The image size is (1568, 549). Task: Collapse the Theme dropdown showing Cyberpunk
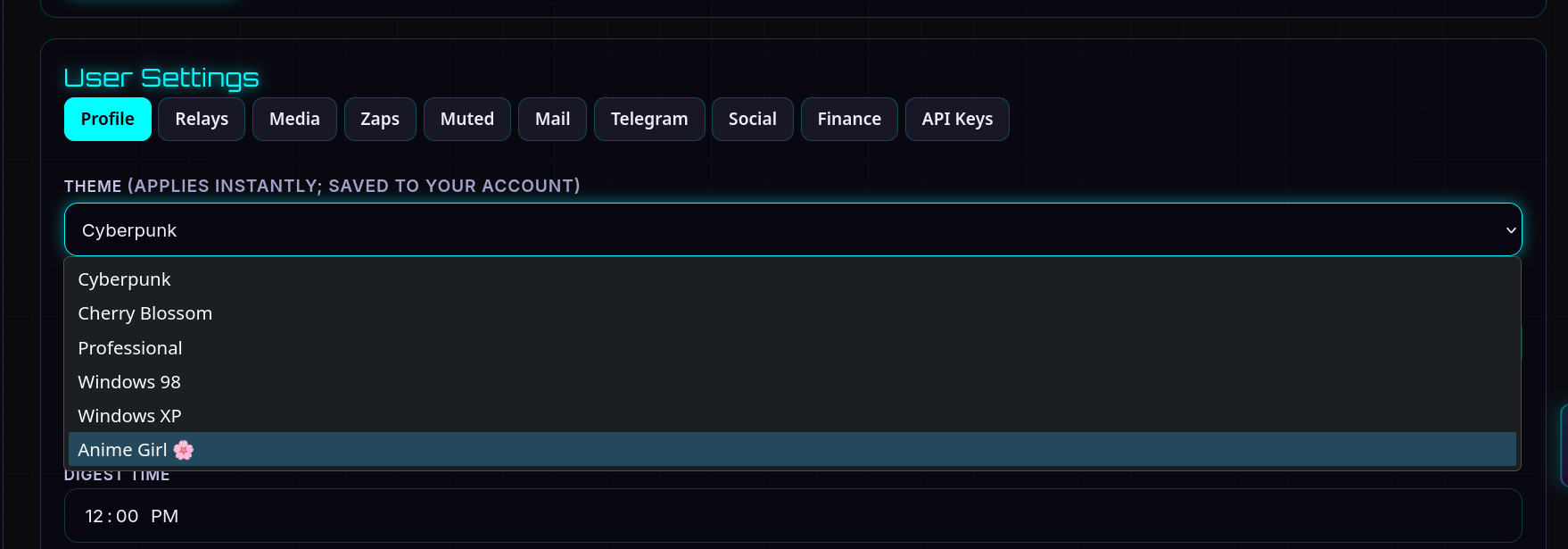coord(793,229)
